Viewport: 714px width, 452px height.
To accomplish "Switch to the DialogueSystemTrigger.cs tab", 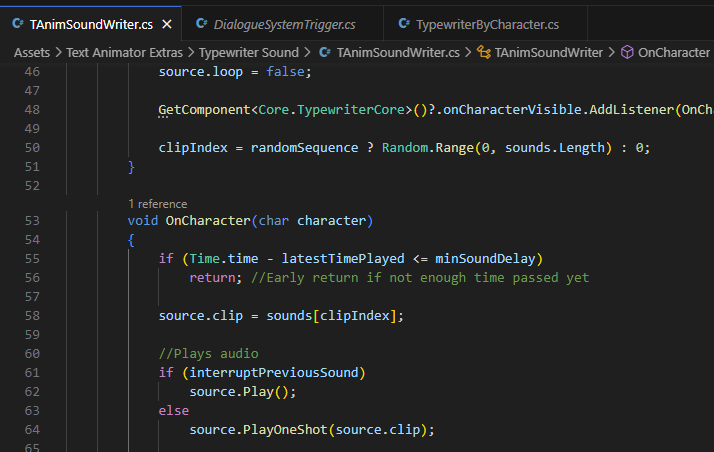I will tap(283, 24).
